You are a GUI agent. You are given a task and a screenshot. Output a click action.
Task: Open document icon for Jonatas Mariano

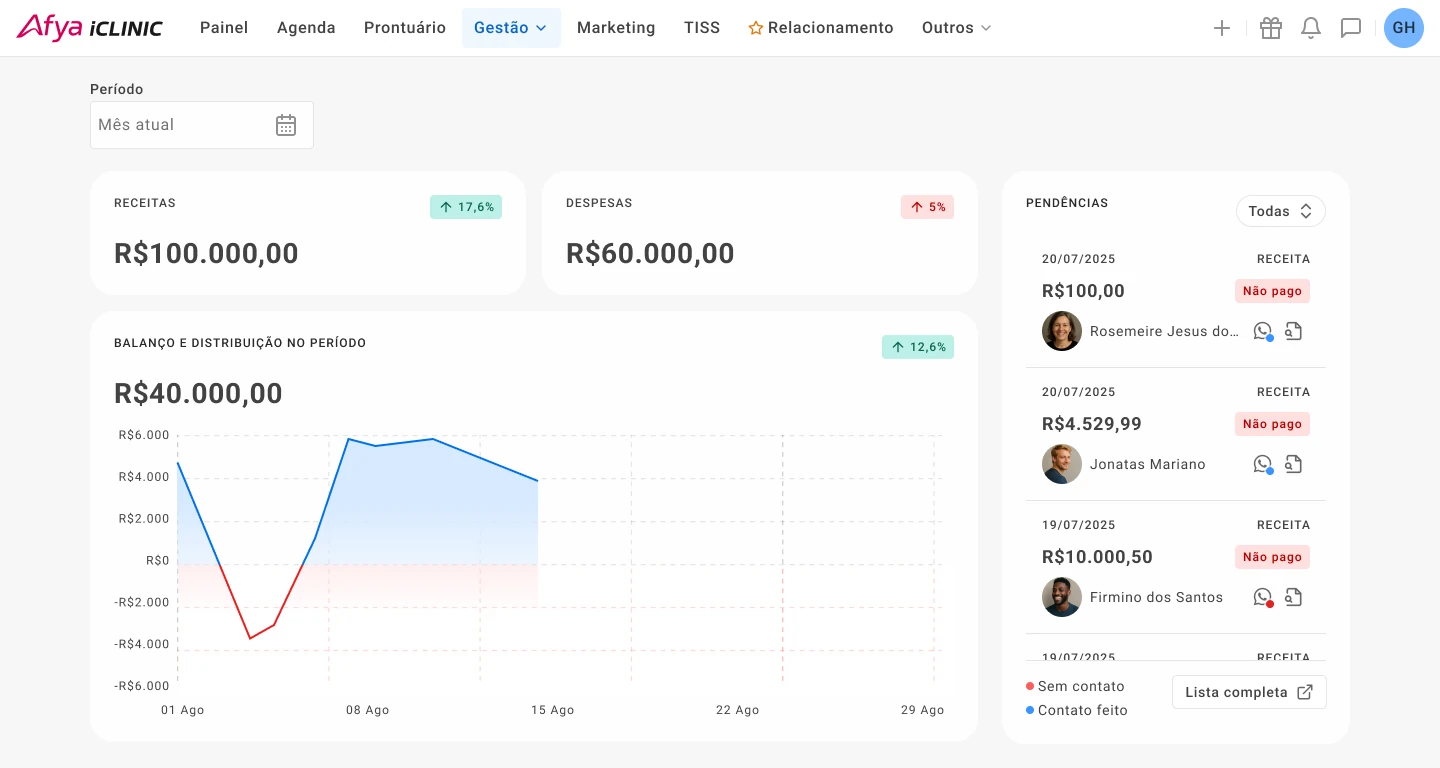click(x=1294, y=464)
